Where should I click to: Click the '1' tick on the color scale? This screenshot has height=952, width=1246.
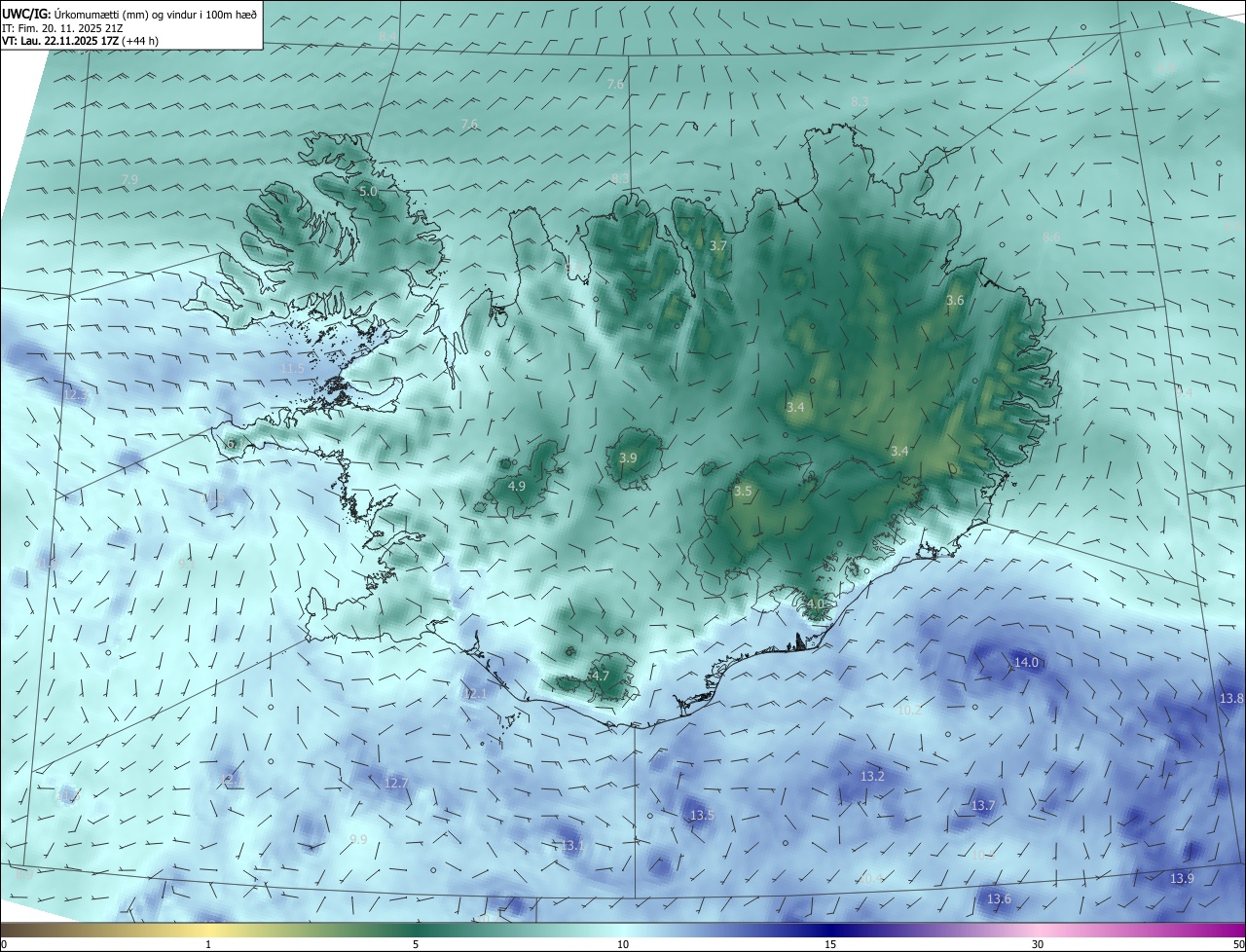coord(208,945)
